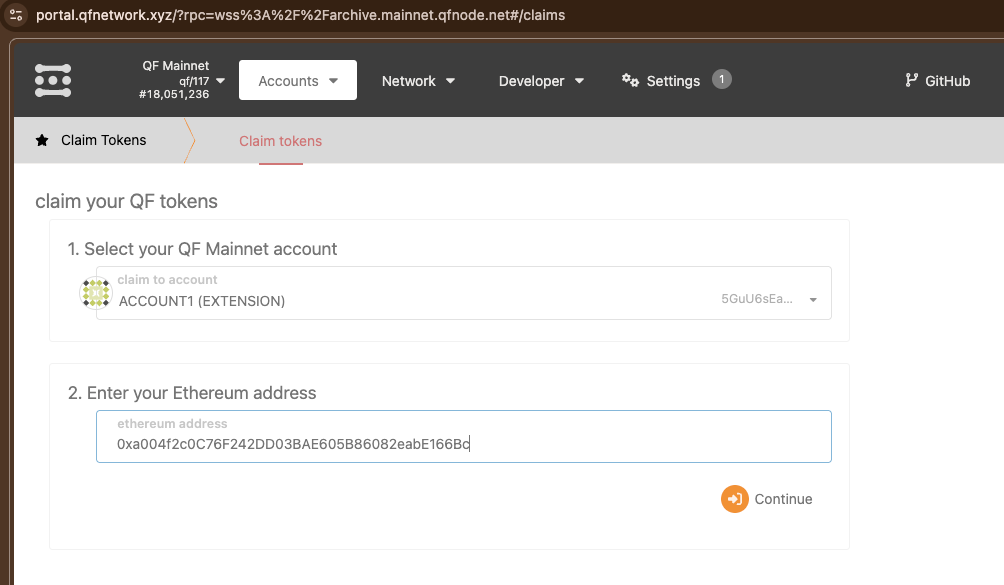Open the Network menu
The height and width of the screenshot is (585, 1004).
click(418, 81)
